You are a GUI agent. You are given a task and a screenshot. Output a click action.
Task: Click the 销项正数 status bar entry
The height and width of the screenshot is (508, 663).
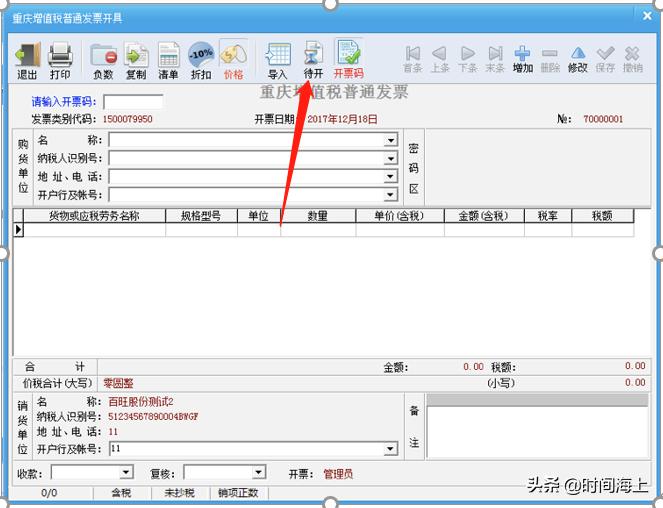click(x=238, y=492)
